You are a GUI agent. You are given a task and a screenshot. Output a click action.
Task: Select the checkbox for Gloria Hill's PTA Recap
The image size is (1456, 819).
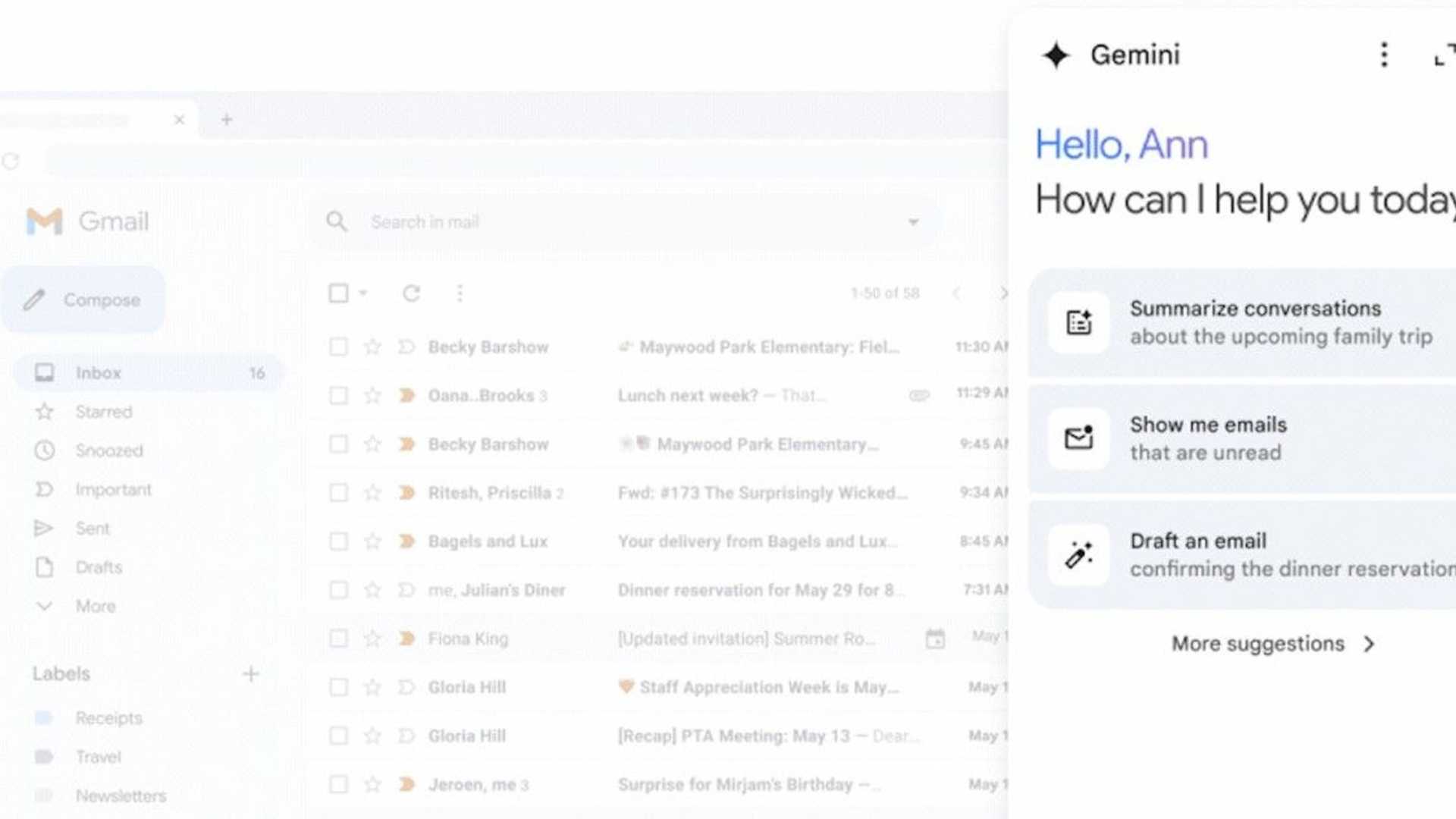coord(338,735)
